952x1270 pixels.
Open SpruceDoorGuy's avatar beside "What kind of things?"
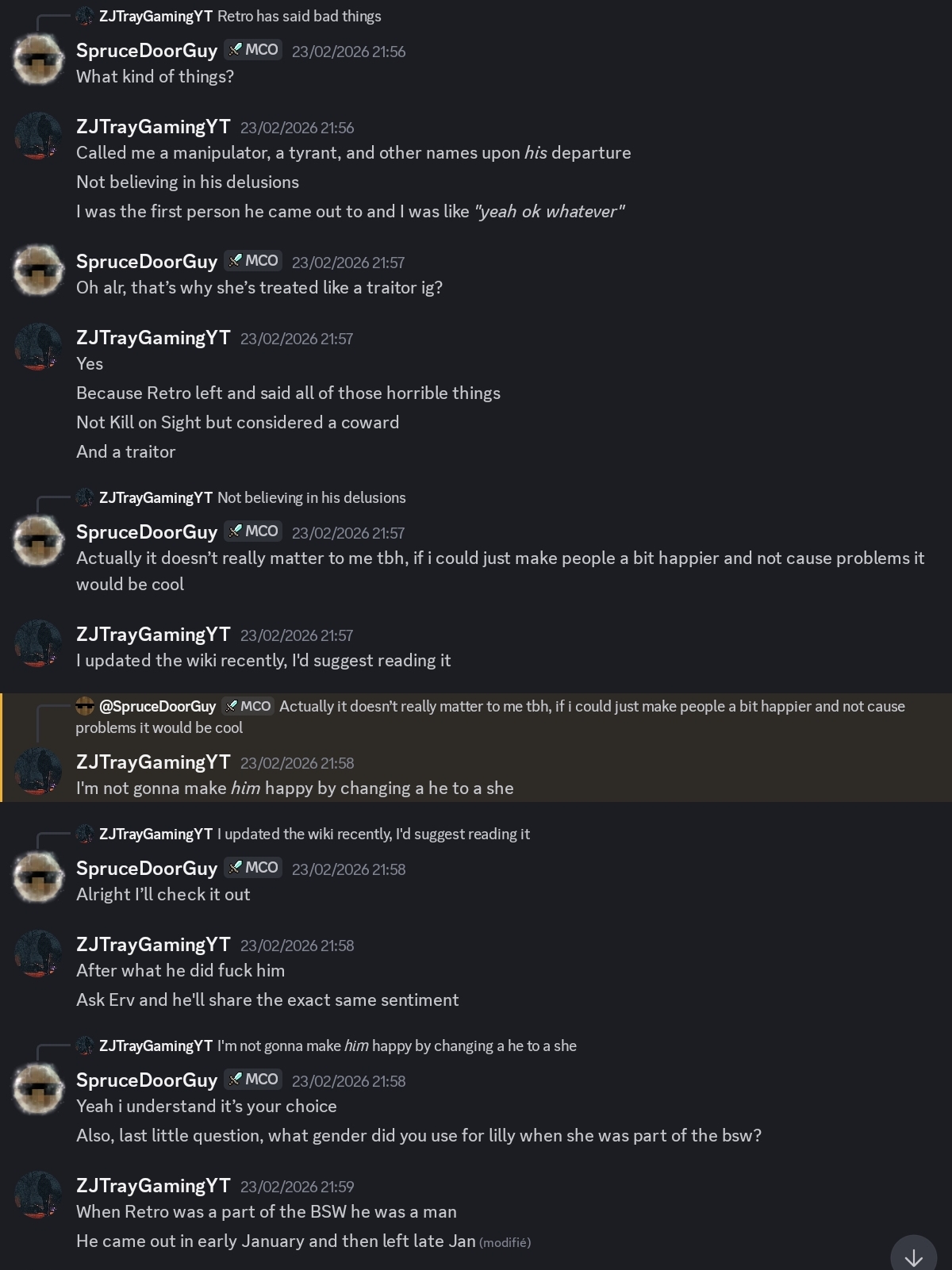38,59
